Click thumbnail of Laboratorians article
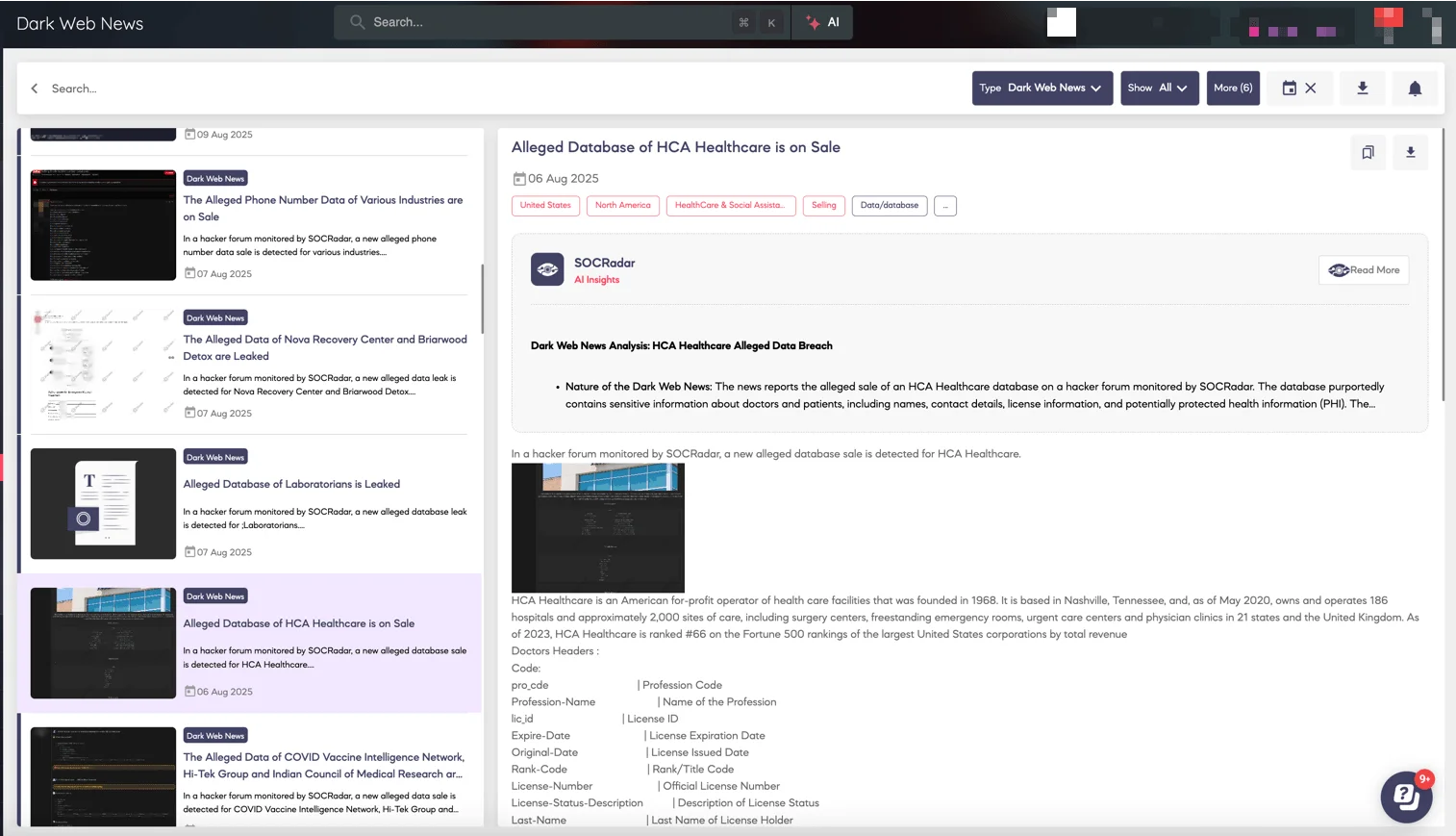This screenshot has height=836, width=1456. [x=103, y=504]
